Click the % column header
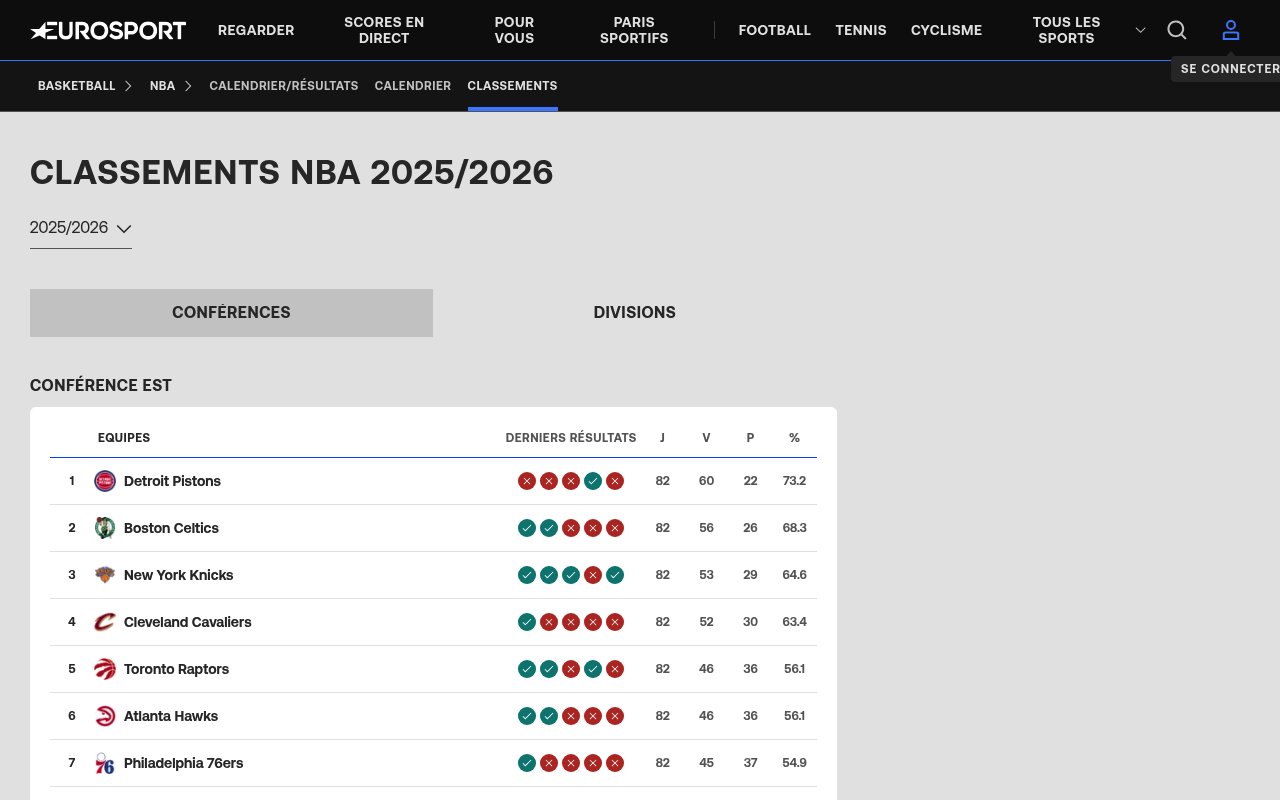 [x=794, y=438]
